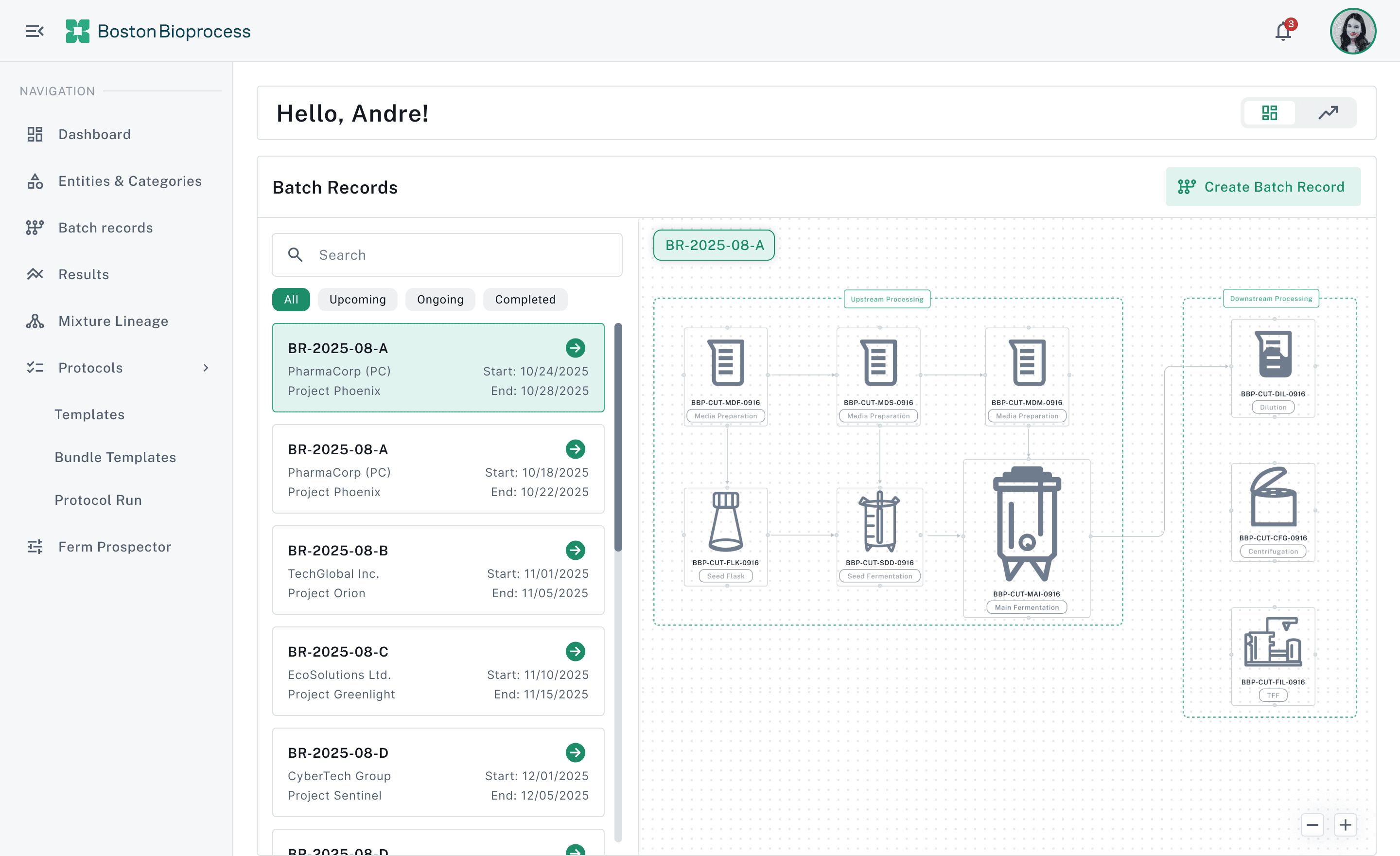Zoom in the flow diagram
Image resolution: width=1400 pixels, height=856 pixels.
(x=1345, y=825)
